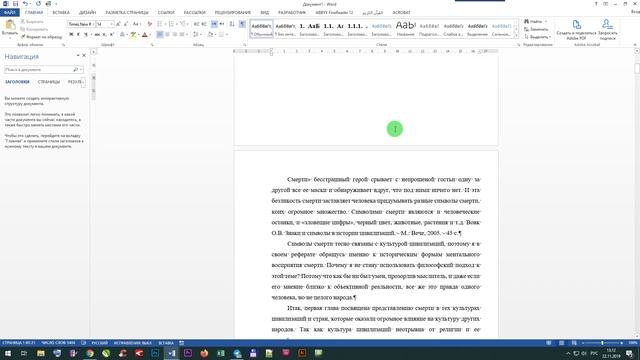
Task: Click Replace (Заменить) in the editing group
Action: [536, 29]
